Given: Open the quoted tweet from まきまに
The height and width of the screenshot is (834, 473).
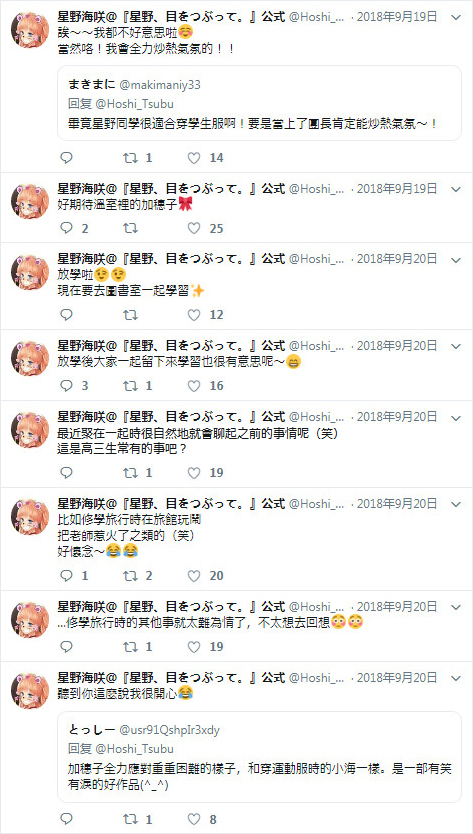Looking at the screenshot, I should (x=259, y=103).
